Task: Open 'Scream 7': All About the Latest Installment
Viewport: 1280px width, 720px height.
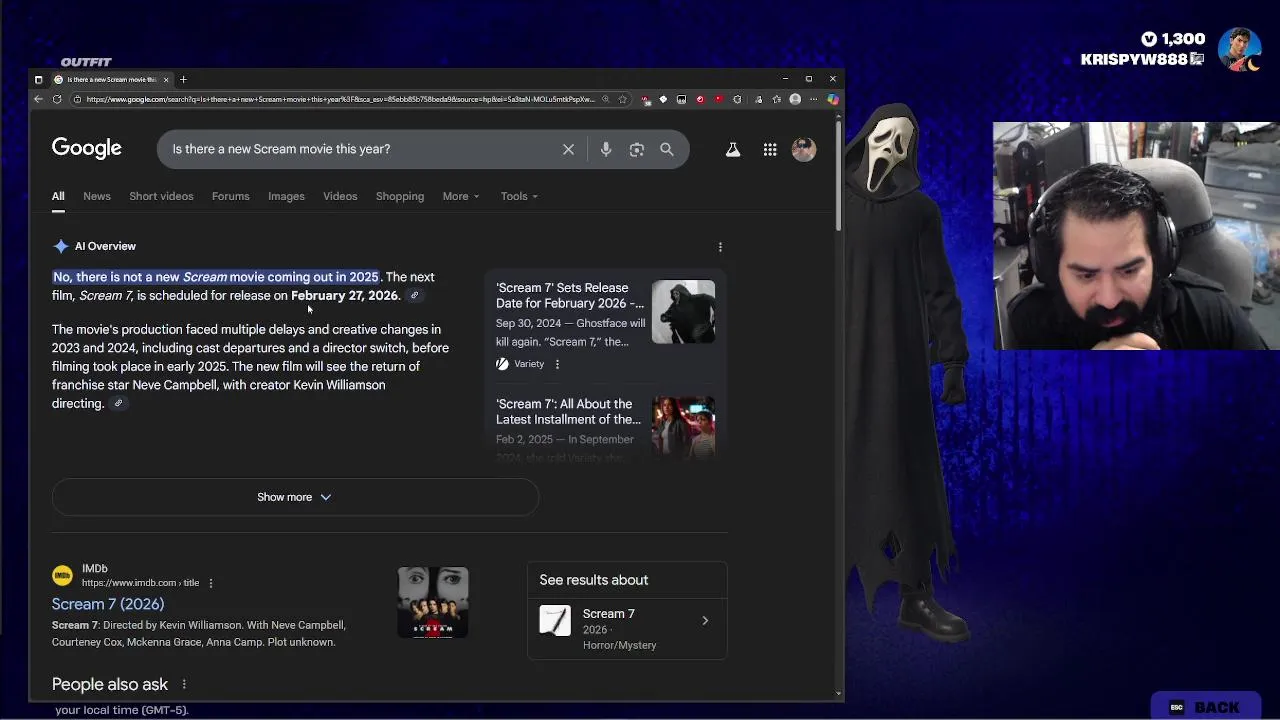Action: point(568,412)
